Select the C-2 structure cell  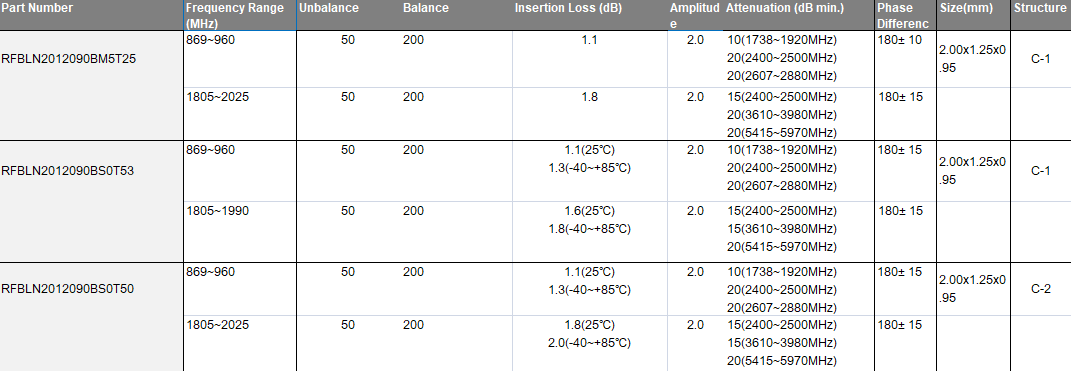point(1040,288)
